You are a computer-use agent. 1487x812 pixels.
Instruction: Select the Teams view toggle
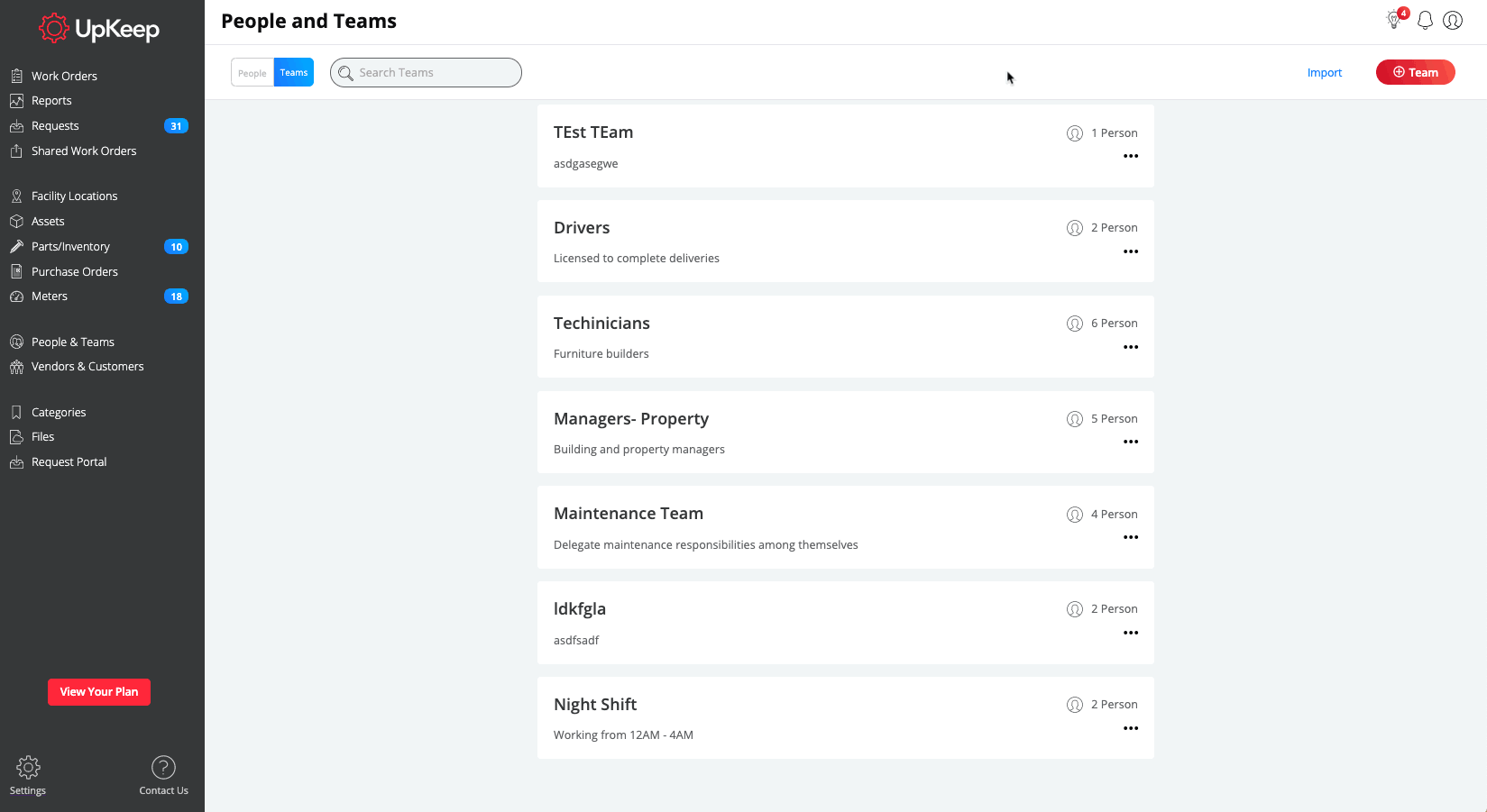coord(294,73)
